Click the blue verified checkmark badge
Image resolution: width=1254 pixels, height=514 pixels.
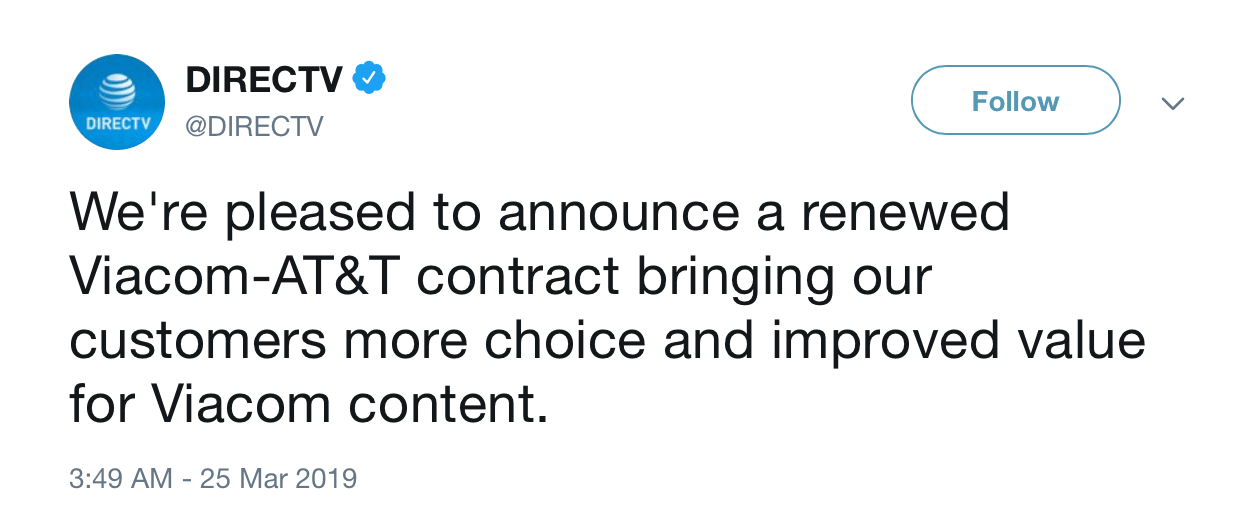point(369,78)
